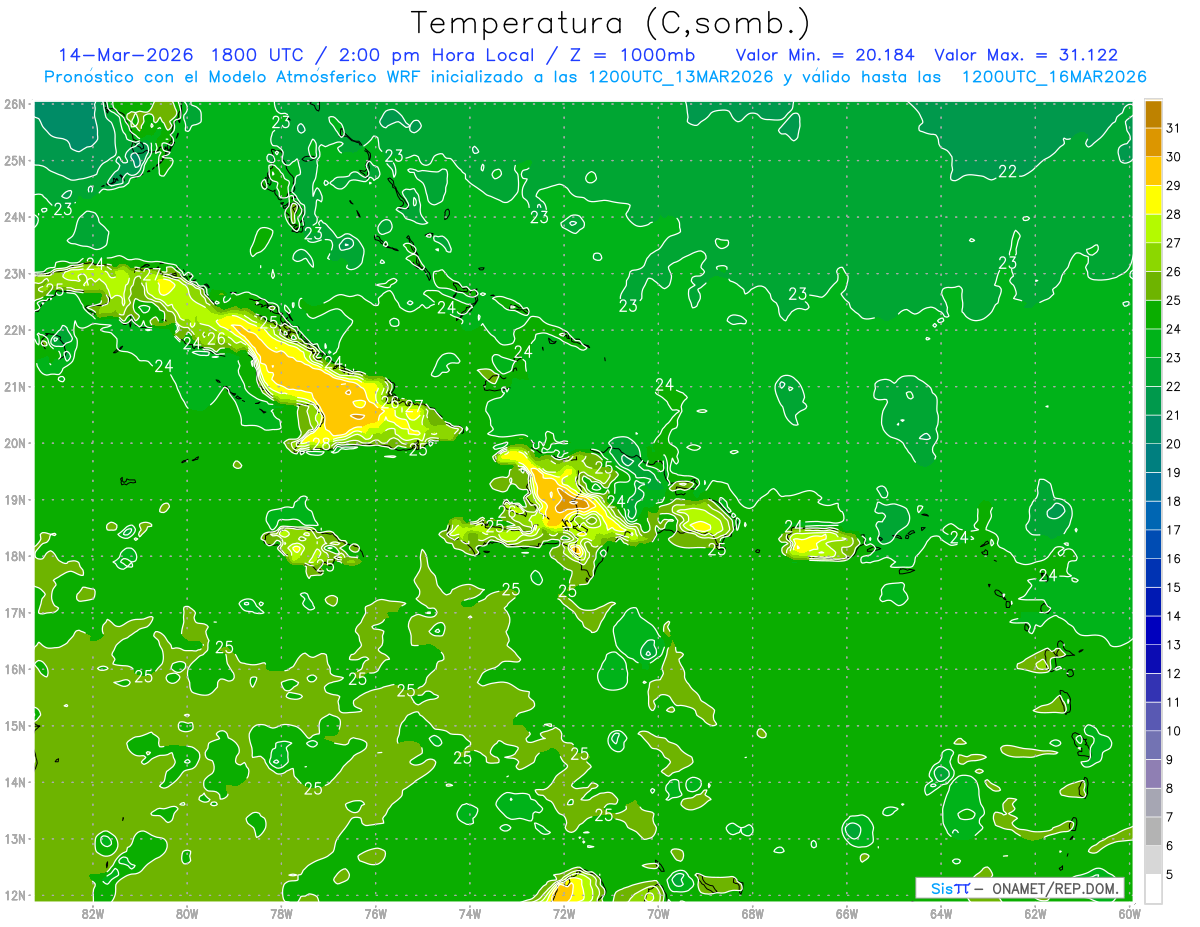This screenshot has height=927, width=1200.
Task: Click the title "Temperatura (C,somb.)"
Action: (611, 22)
